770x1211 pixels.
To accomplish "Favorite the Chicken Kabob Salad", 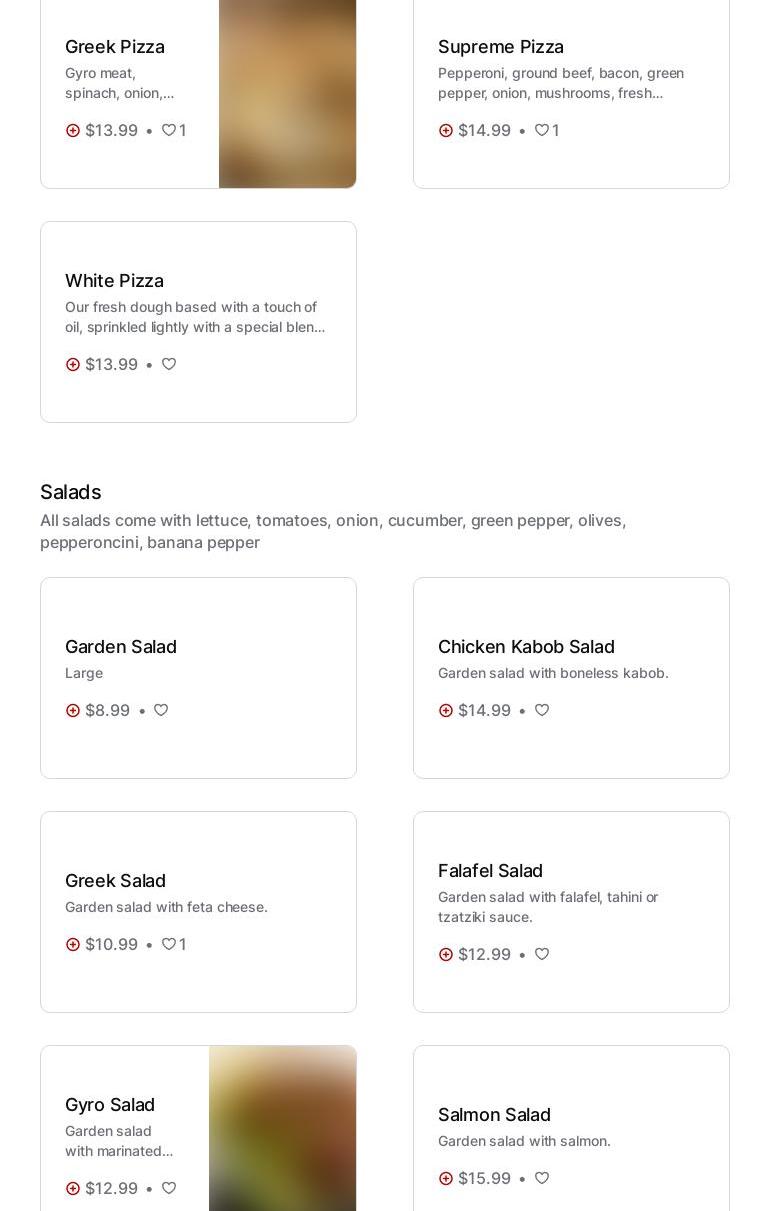I will [542, 710].
